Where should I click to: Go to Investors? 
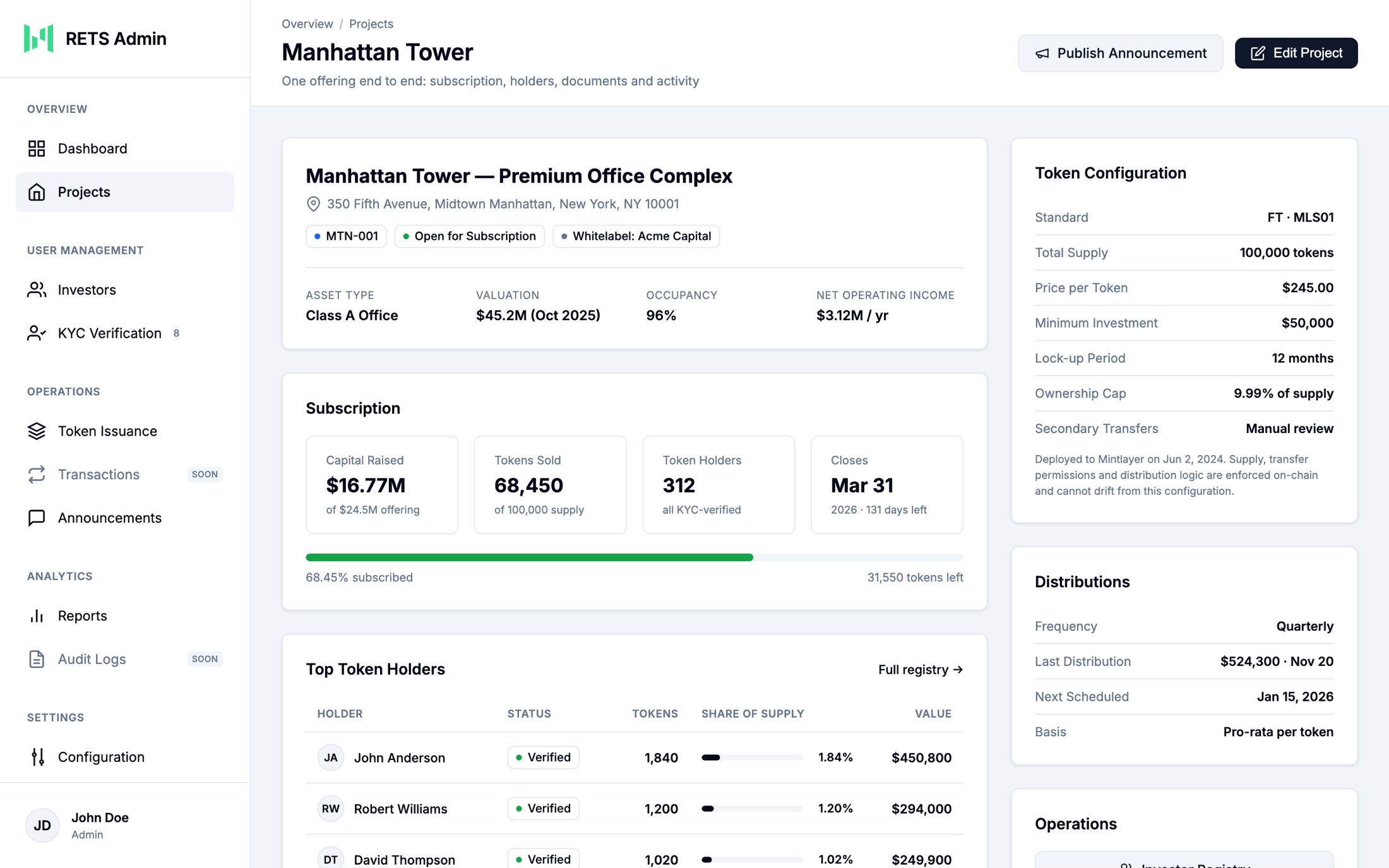coord(125,290)
